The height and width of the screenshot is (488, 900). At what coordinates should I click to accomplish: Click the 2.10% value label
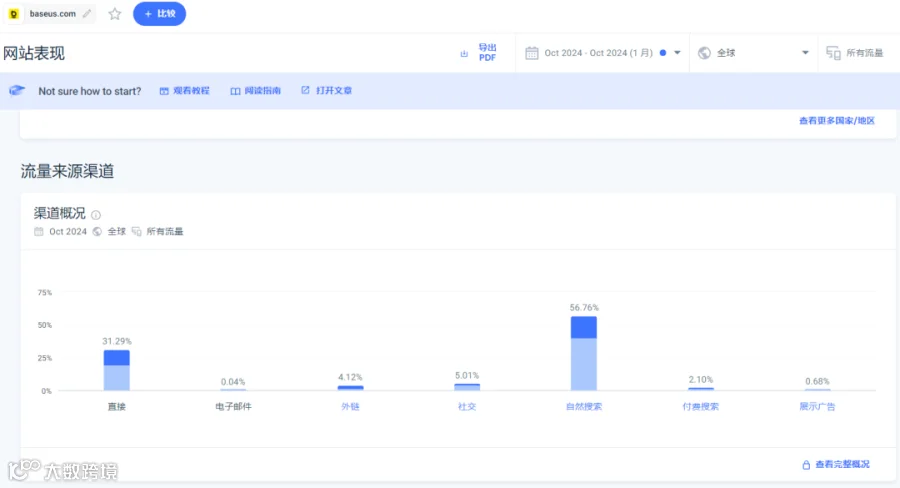(700, 379)
